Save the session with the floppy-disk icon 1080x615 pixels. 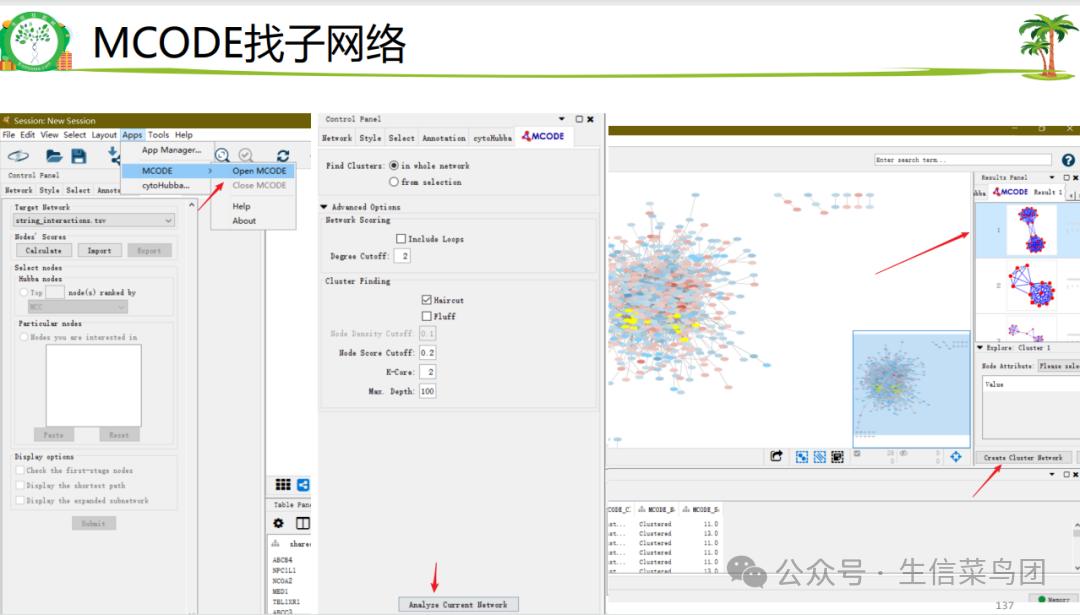(x=79, y=156)
